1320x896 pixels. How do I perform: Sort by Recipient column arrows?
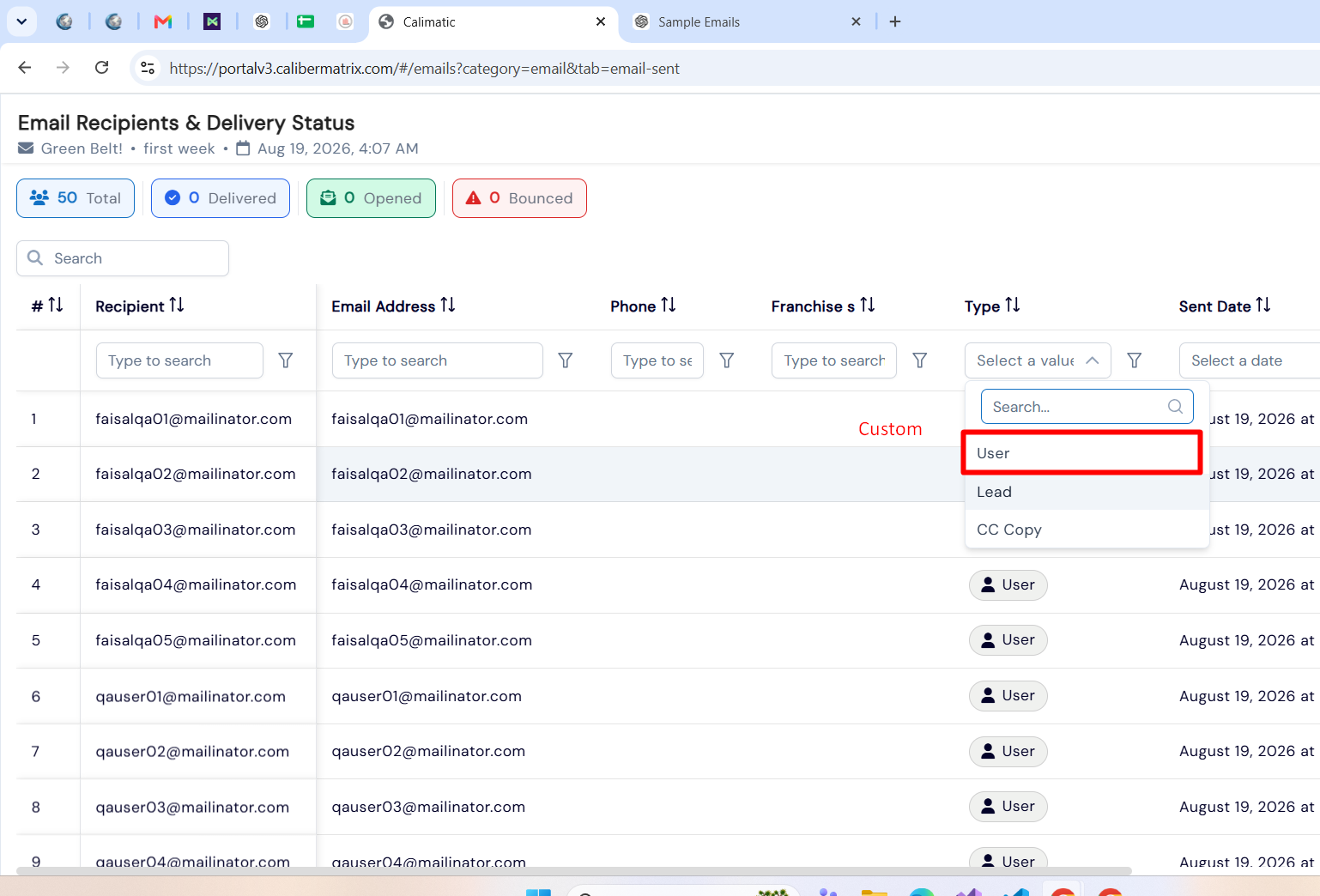[177, 306]
